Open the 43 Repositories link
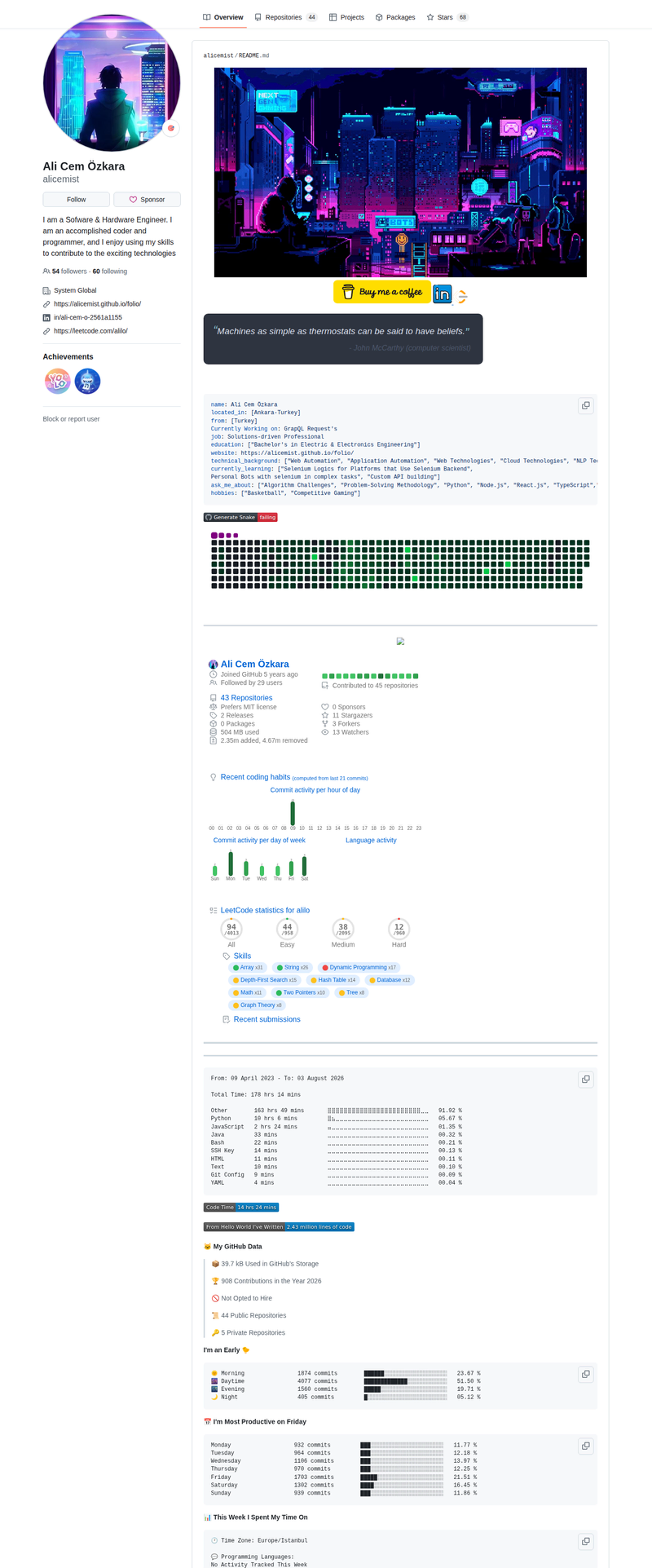The height and width of the screenshot is (1568, 652). coord(246,698)
